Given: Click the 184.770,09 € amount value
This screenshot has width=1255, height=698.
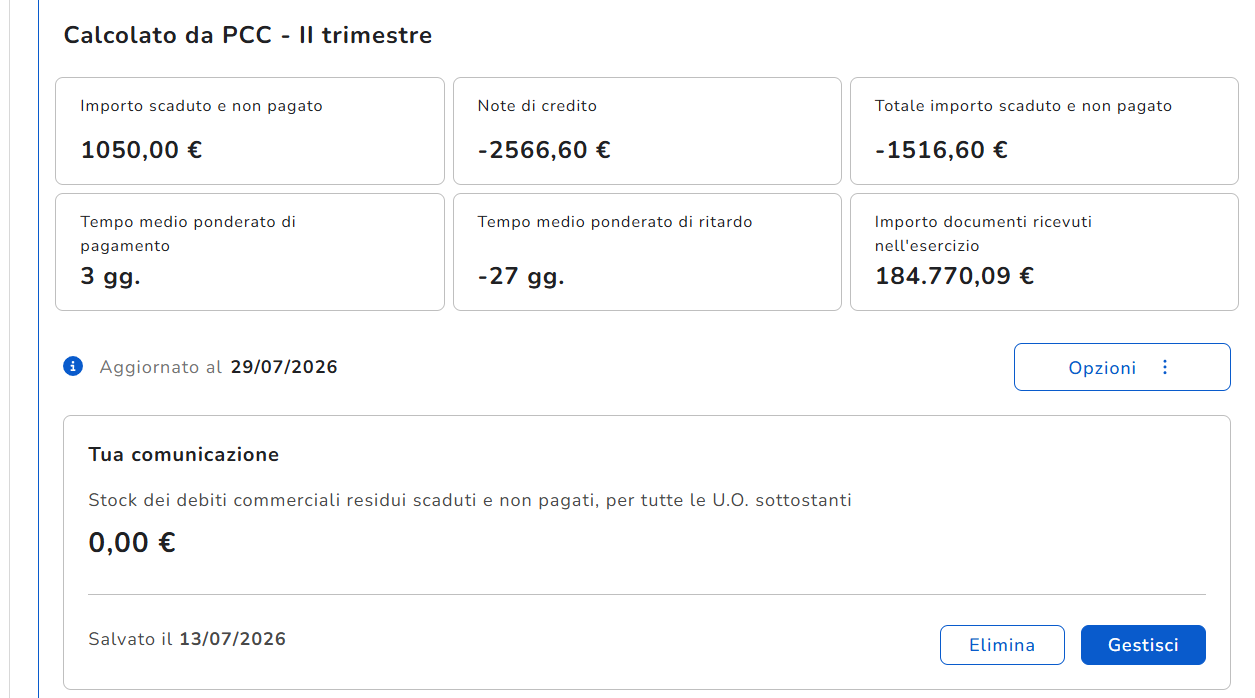Looking at the screenshot, I should pyautogui.click(x=955, y=276).
